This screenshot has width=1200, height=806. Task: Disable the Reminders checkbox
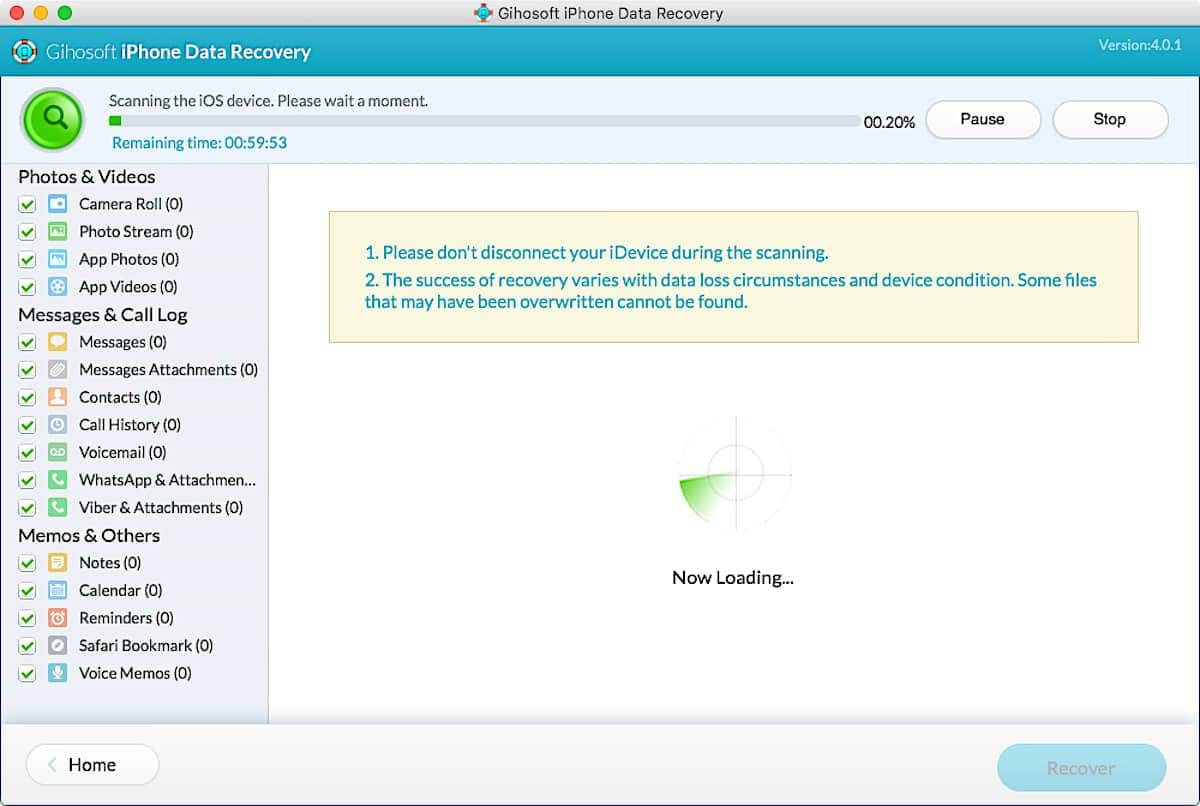point(27,618)
